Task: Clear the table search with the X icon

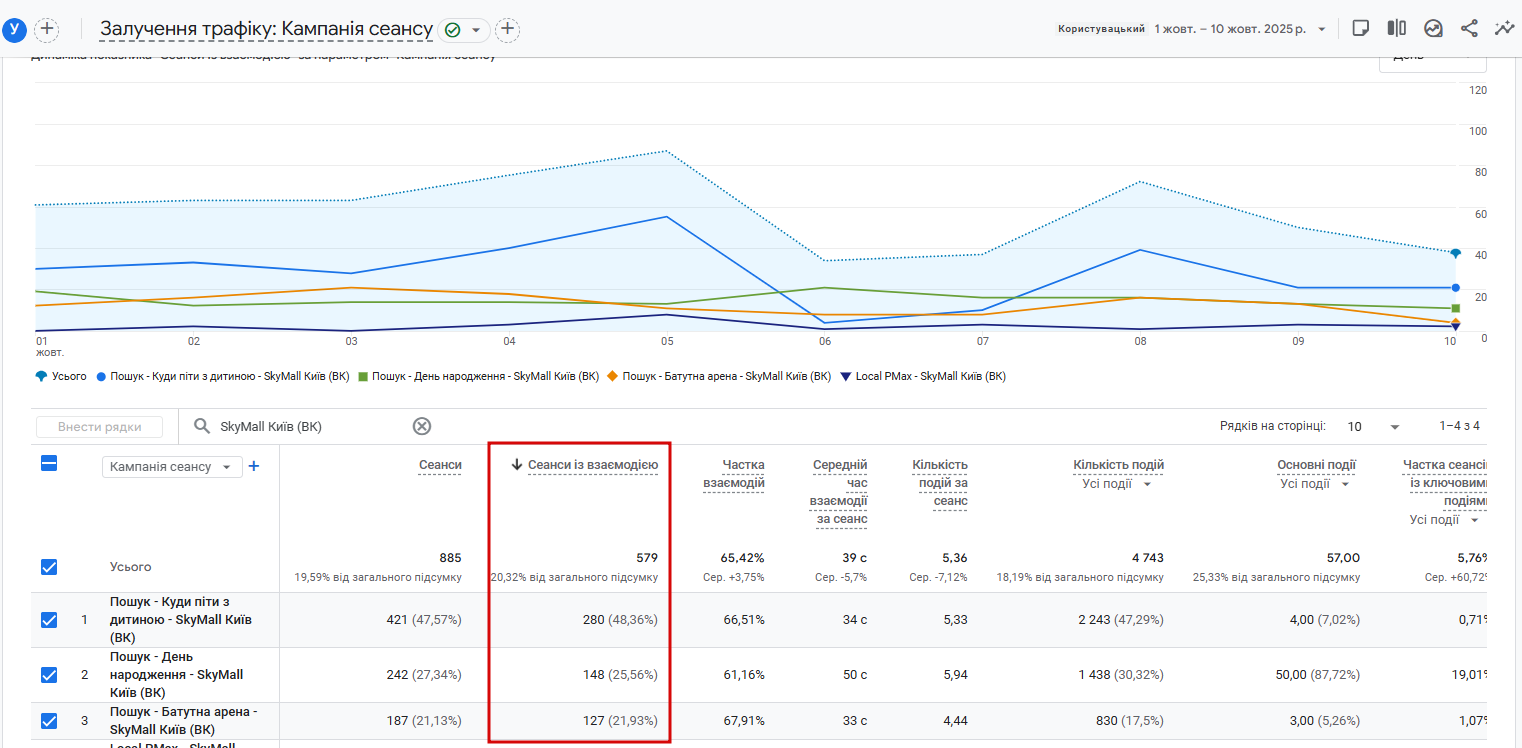Action: tap(422, 427)
